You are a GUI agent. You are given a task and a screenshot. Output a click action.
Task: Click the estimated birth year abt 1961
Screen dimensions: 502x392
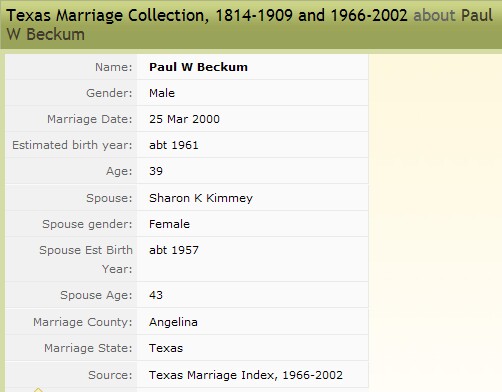pos(174,145)
